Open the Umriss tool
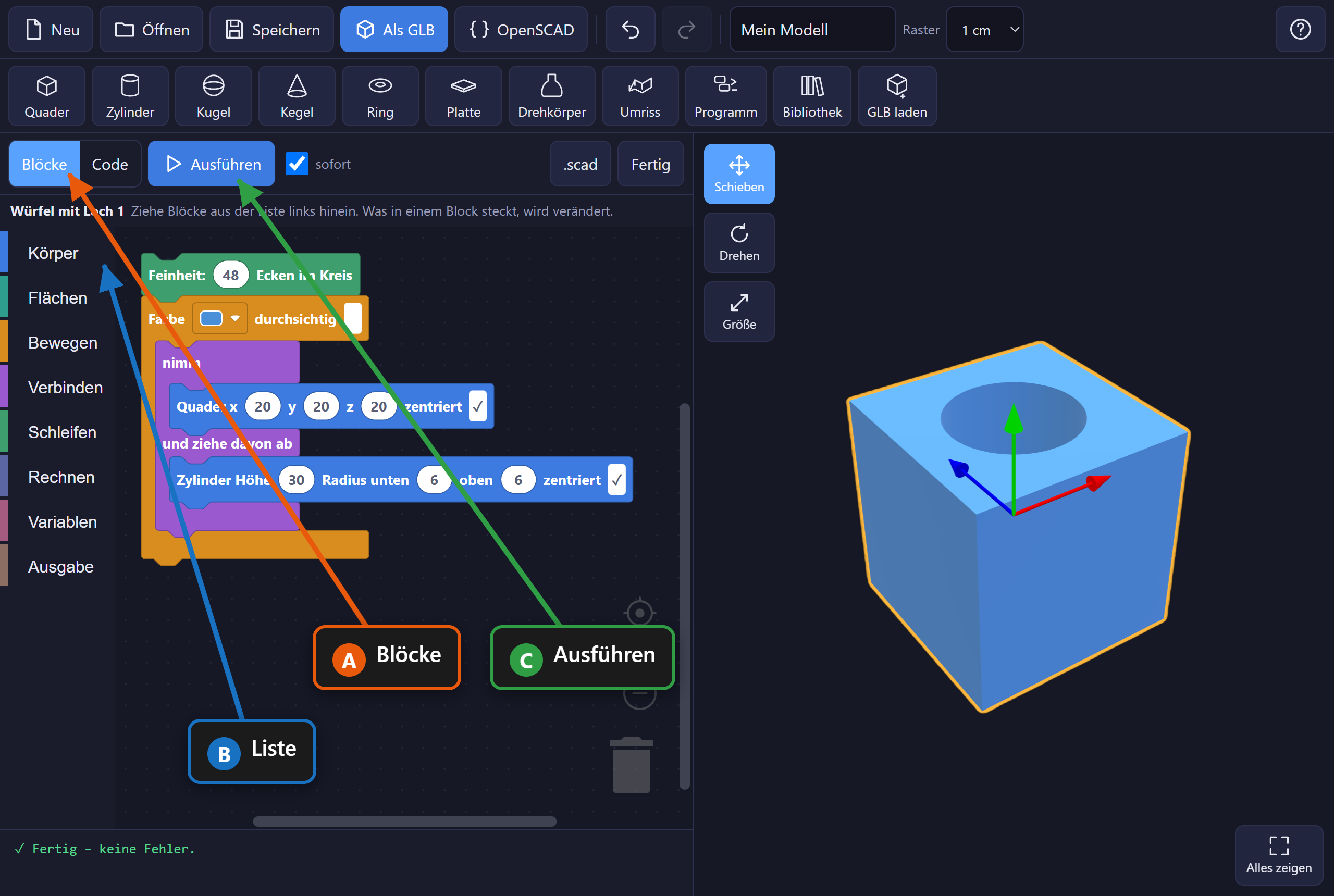 pyautogui.click(x=641, y=96)
